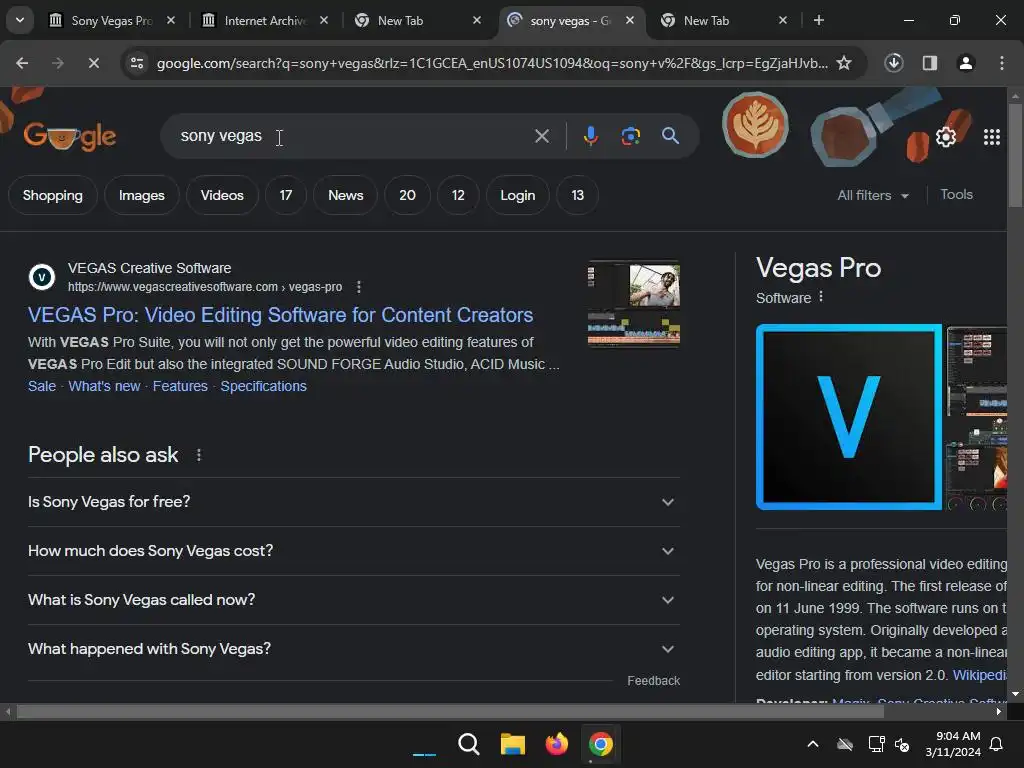The image size is (1024, 768).
Task: Open Firefox from the taskbar
Action: (x=556, y=744)
